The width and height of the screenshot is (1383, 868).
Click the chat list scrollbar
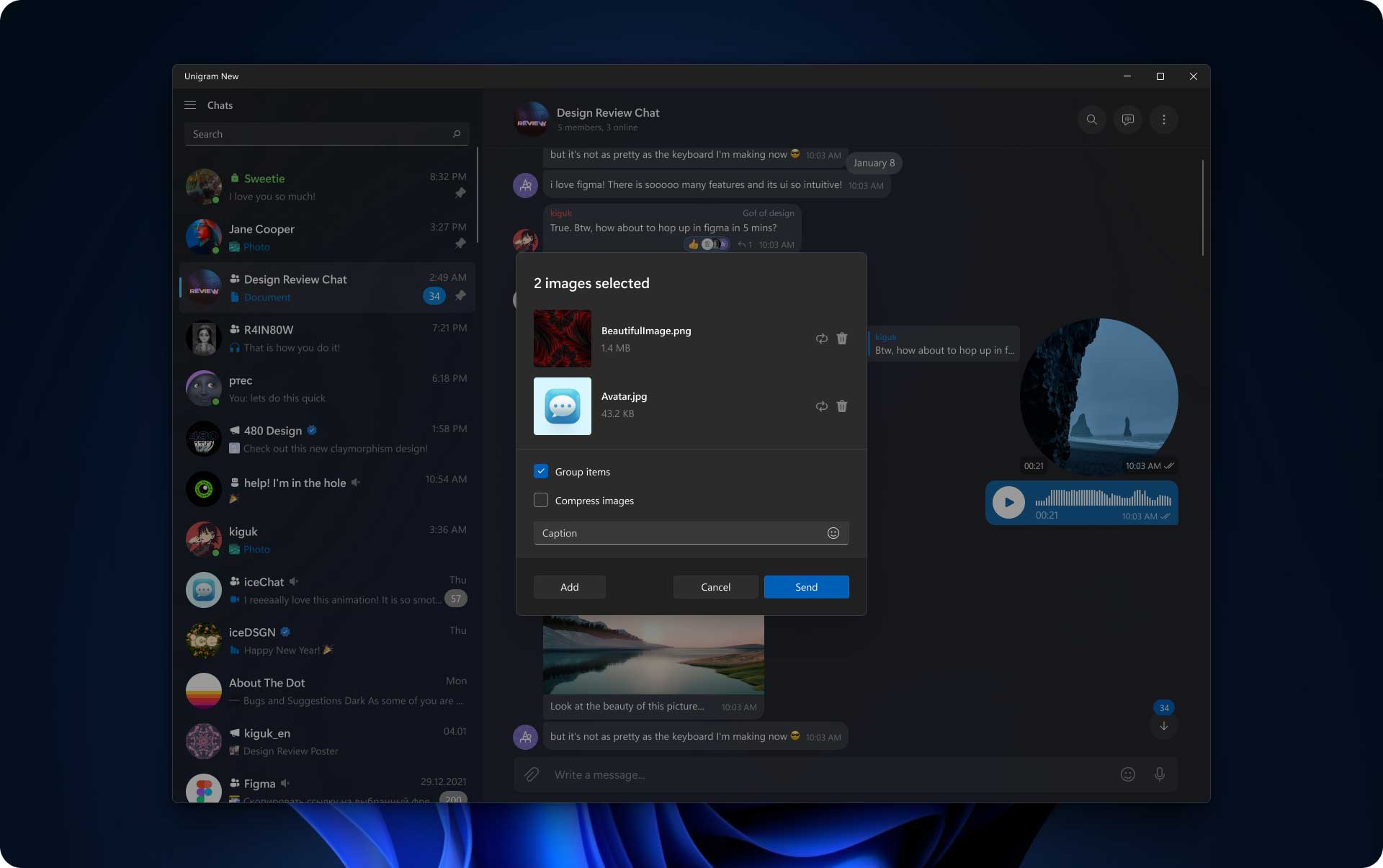[x=478, y=195]
